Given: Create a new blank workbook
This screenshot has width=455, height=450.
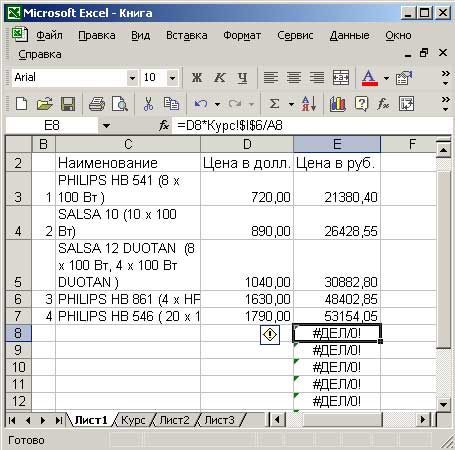Looking at the screenshot, I should 22,104.
